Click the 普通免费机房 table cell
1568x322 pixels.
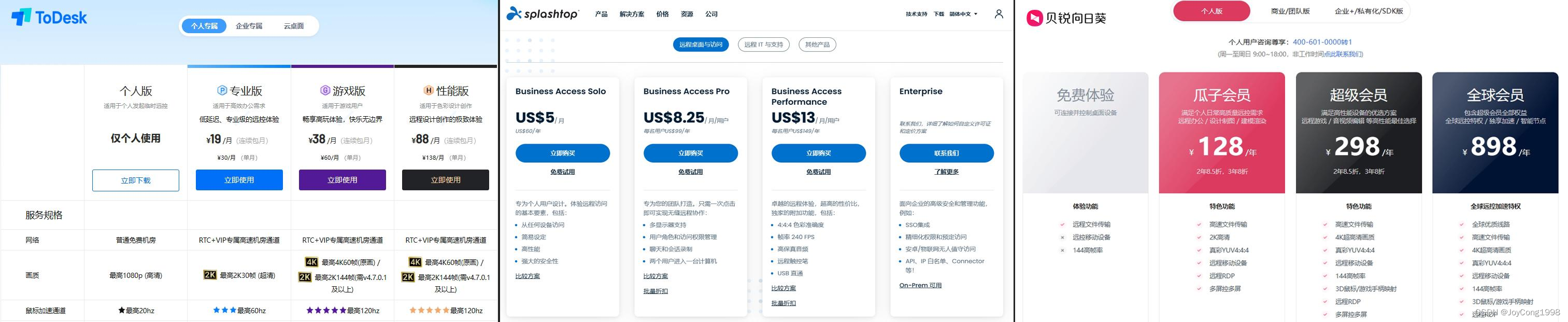coord(136,240)
